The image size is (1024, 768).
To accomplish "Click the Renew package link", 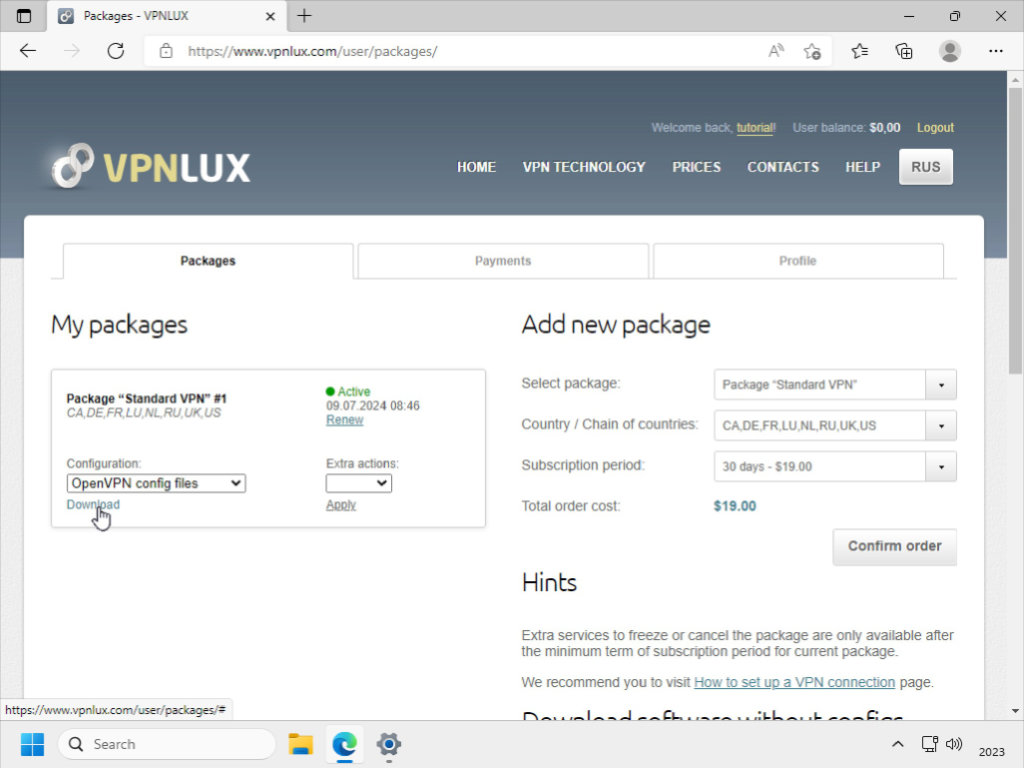I will 344,420.
